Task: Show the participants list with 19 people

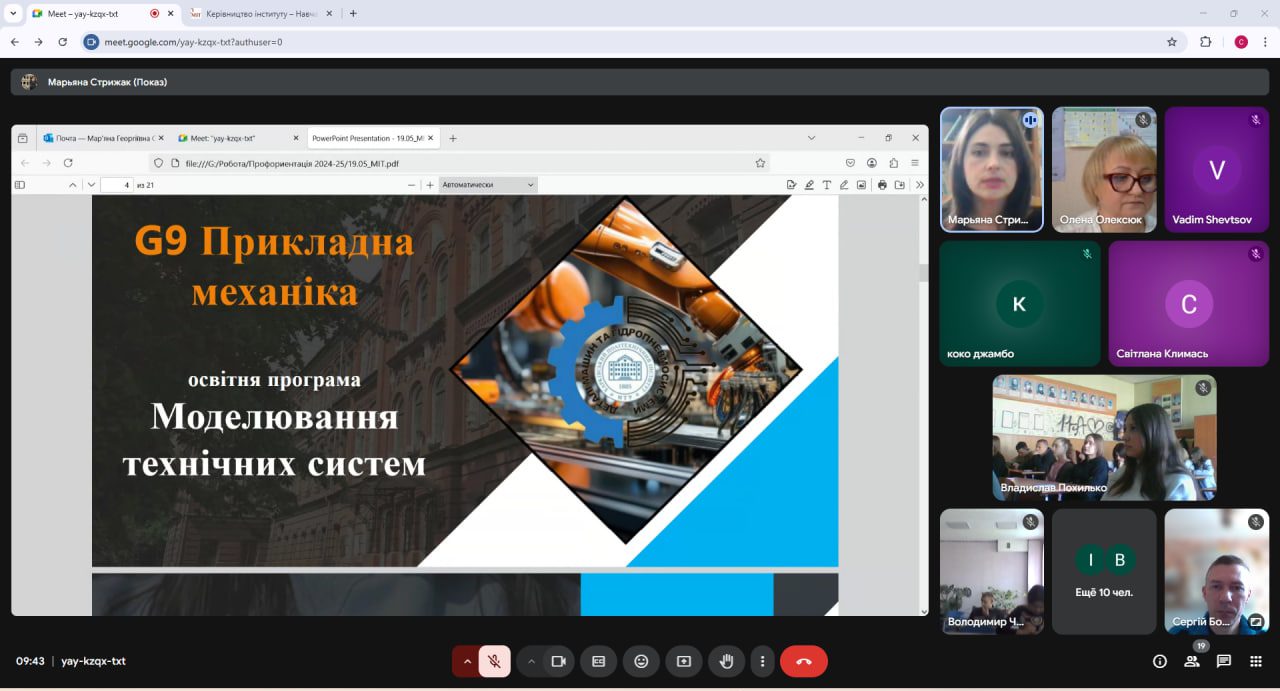Action: point(1192,661)
